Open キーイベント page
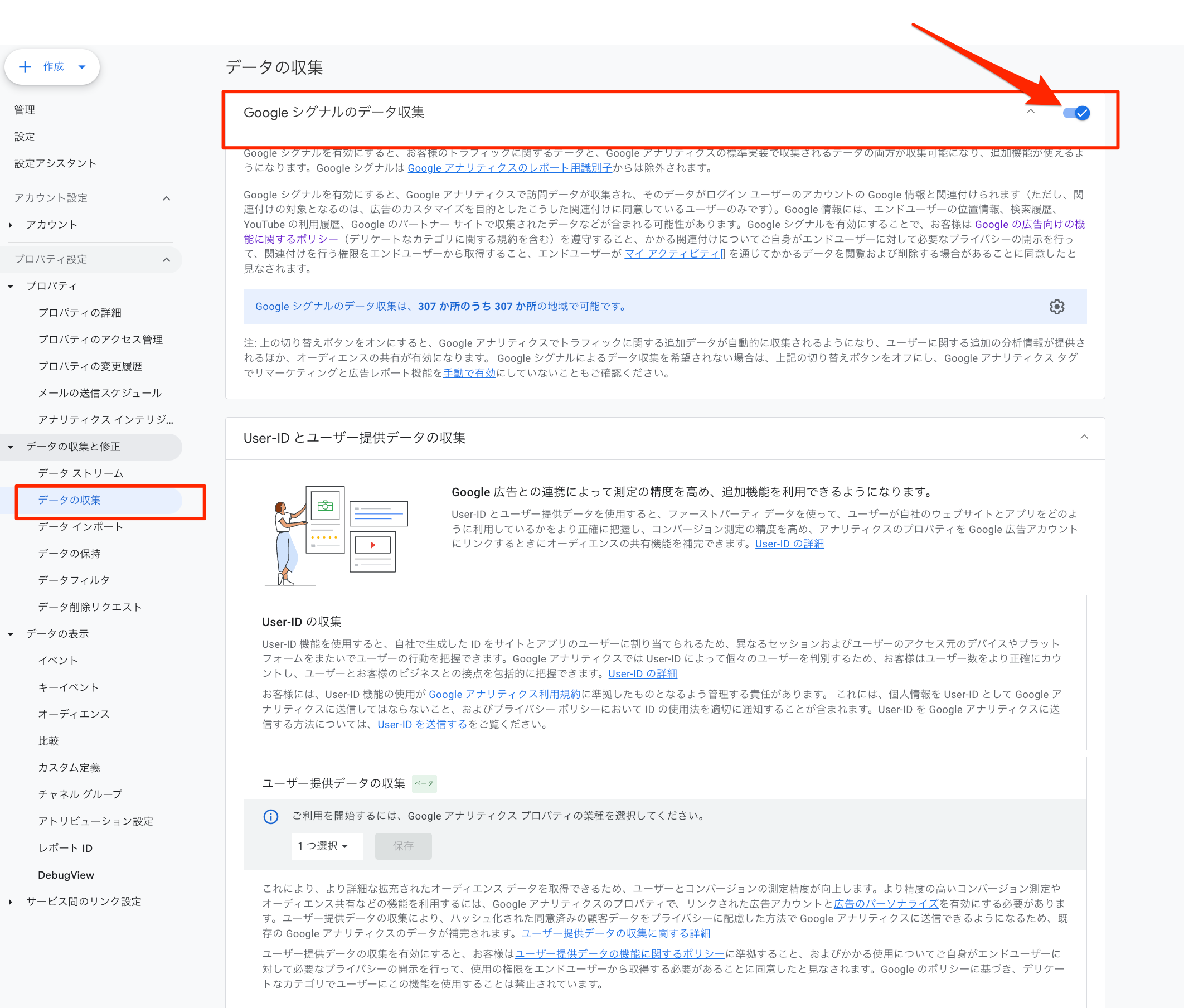The height and width of the screenshot is (1008, 1184). point(69,687)
